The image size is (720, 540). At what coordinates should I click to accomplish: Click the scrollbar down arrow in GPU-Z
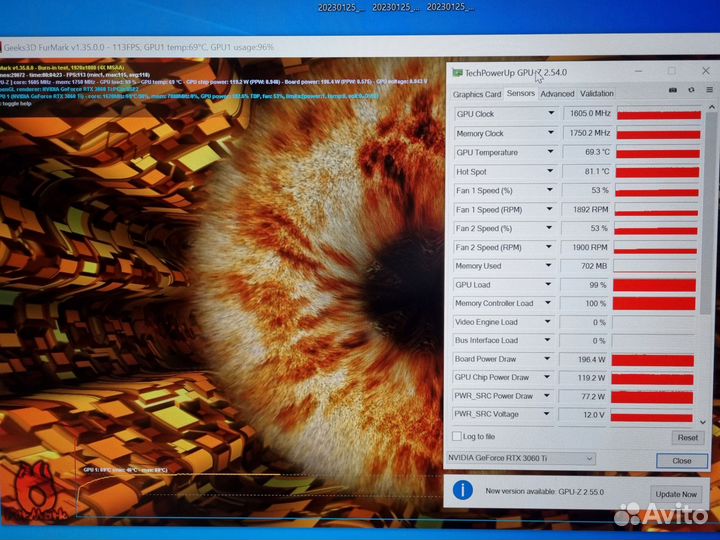703,422
